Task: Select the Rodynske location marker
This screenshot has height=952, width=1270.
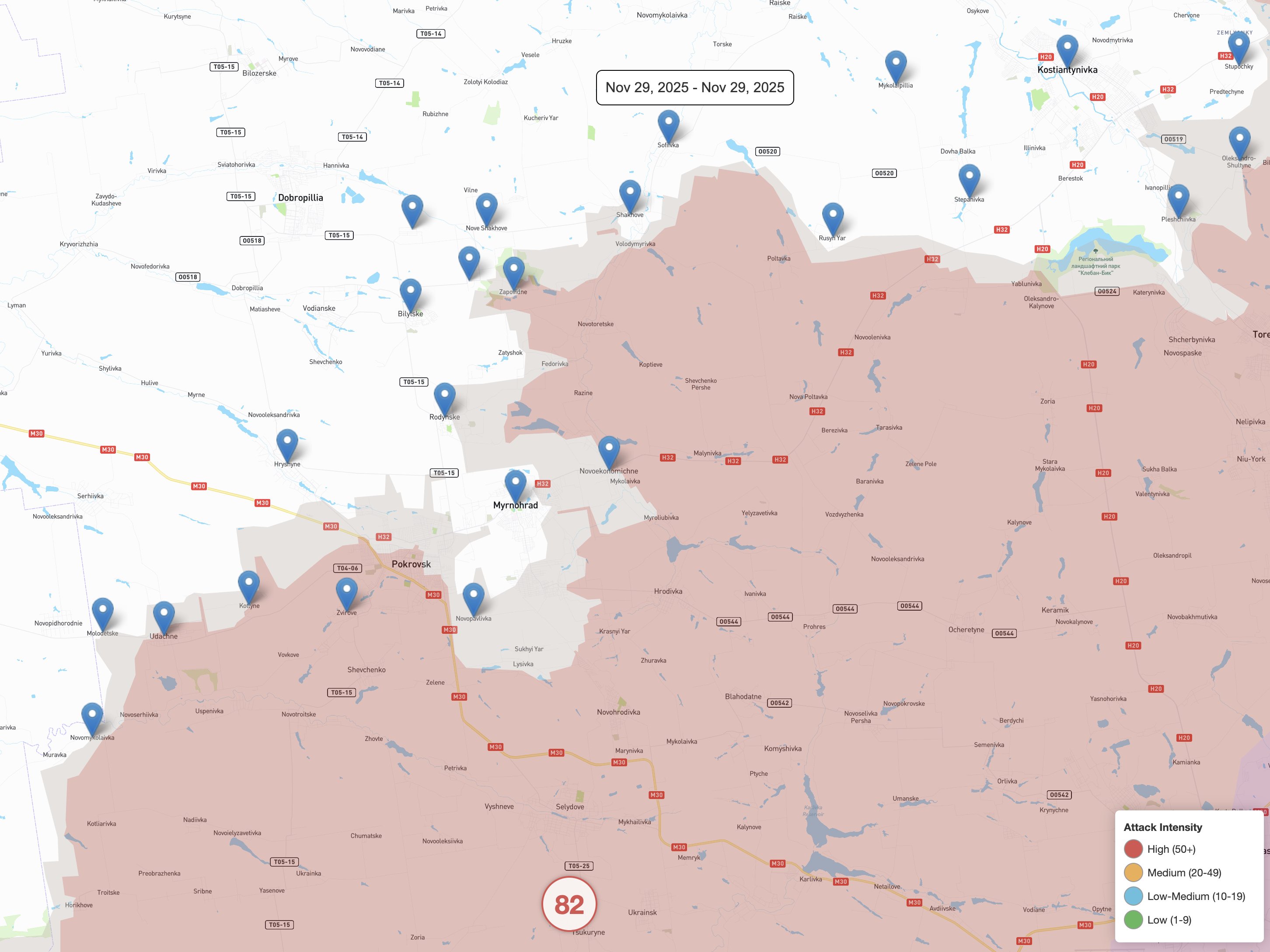Action: (x=444, y=396)
